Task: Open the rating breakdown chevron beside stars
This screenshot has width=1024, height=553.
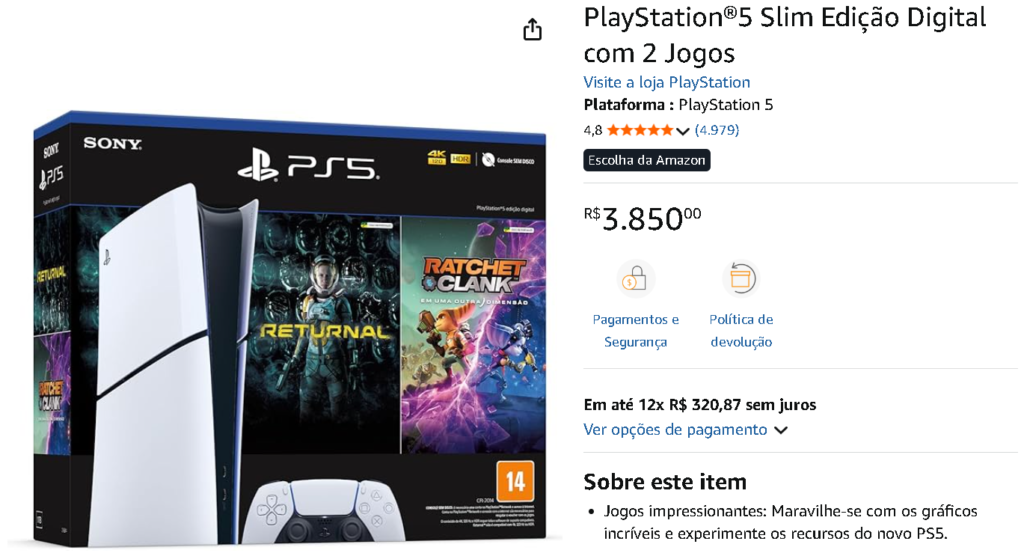Action: [x=683, y=131]
